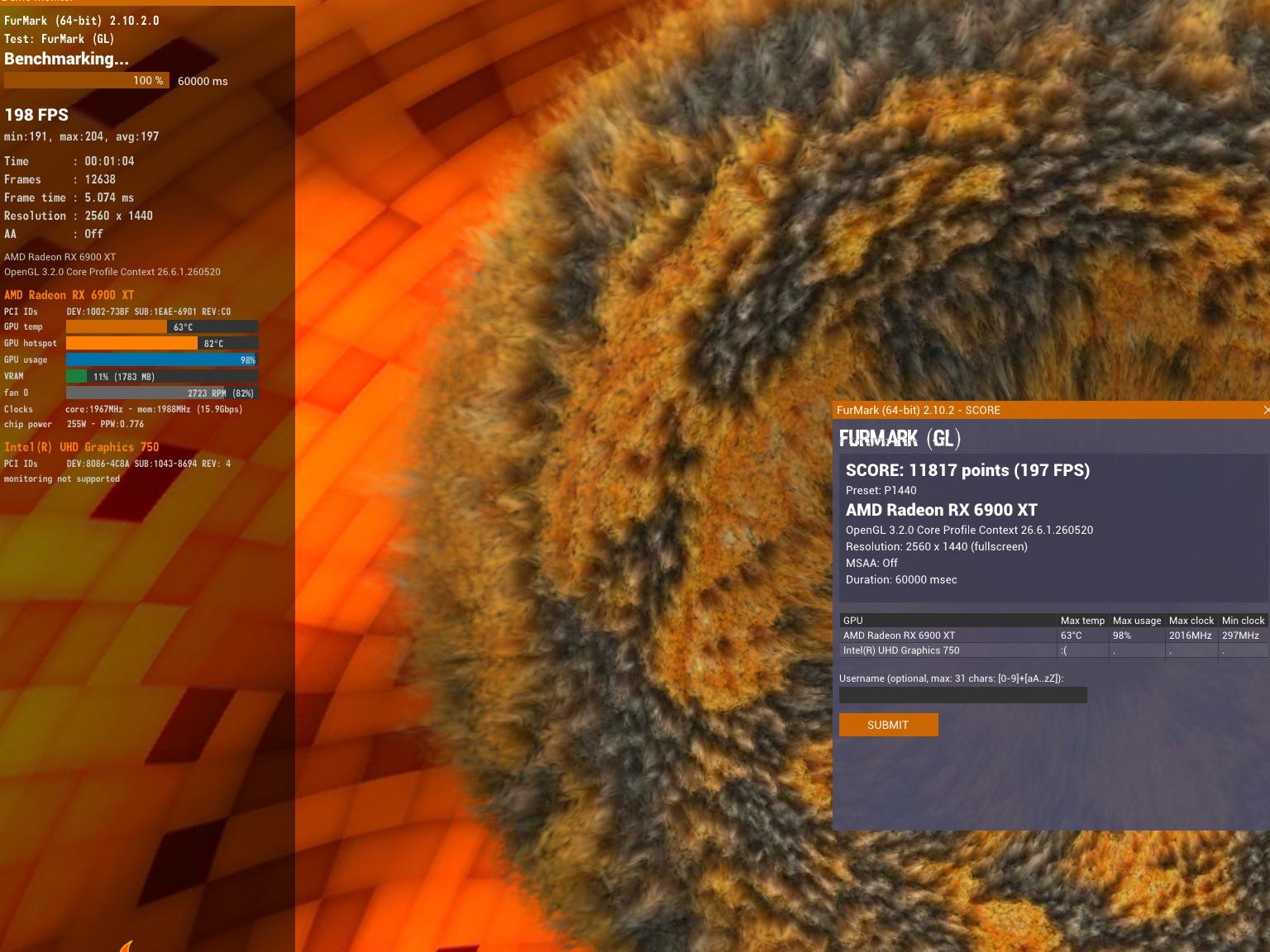Click the '255W - PPW:0.776' chip power value
This screenshot has height=952, width=1270.
pyautogui.click(x=105, y=424)
